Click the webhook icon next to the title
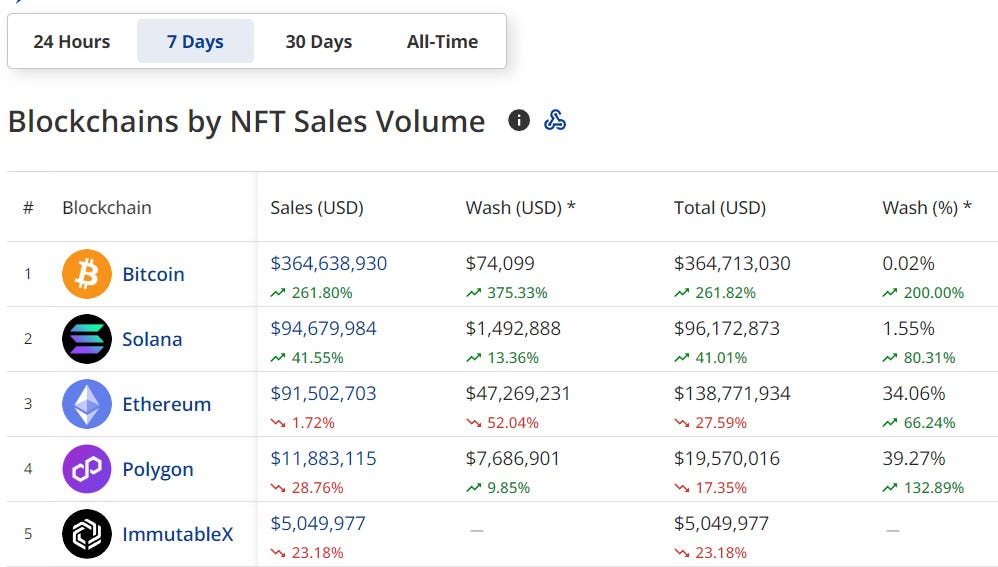 tap(555, 120)
